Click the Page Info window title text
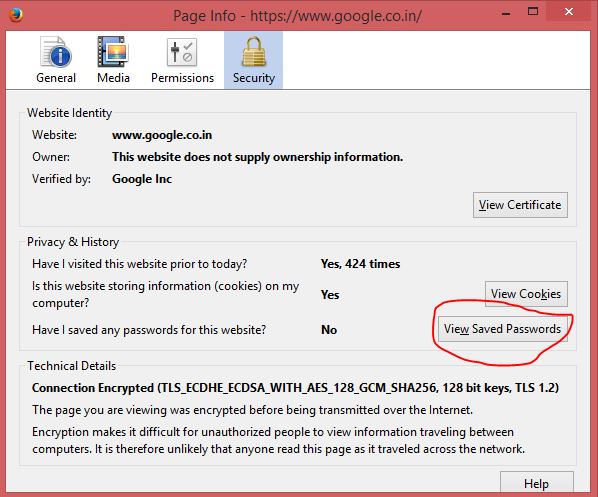Screen dimensions: 598x497 [x=297, y=16]
